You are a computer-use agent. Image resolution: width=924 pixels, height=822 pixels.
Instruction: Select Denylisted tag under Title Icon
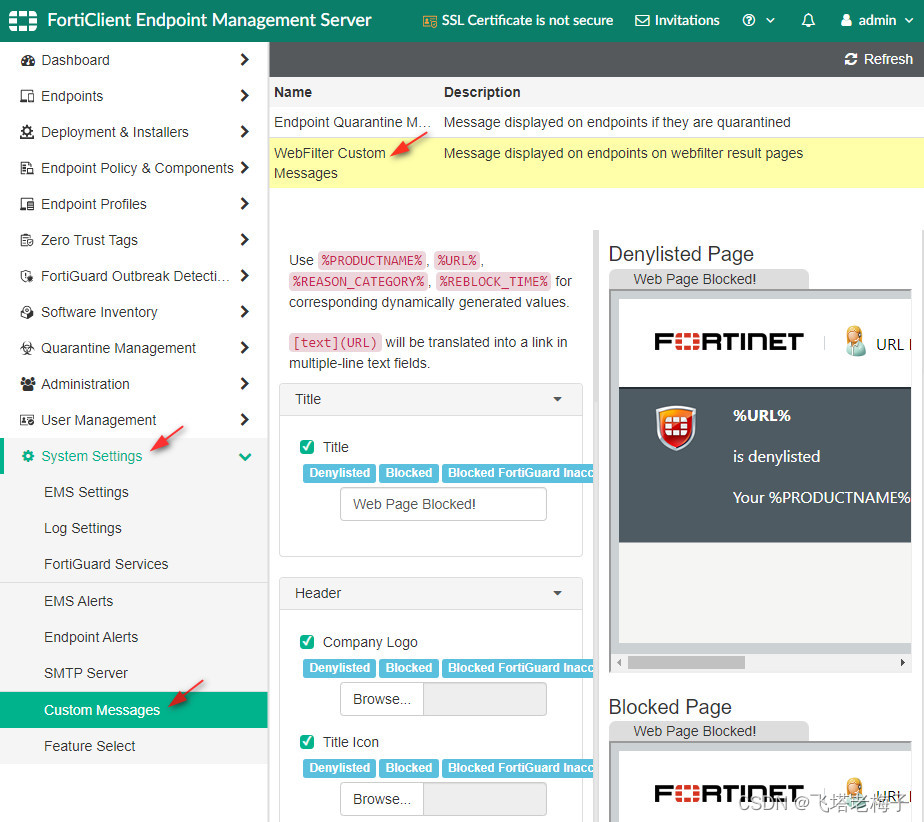tap(339, 768)
